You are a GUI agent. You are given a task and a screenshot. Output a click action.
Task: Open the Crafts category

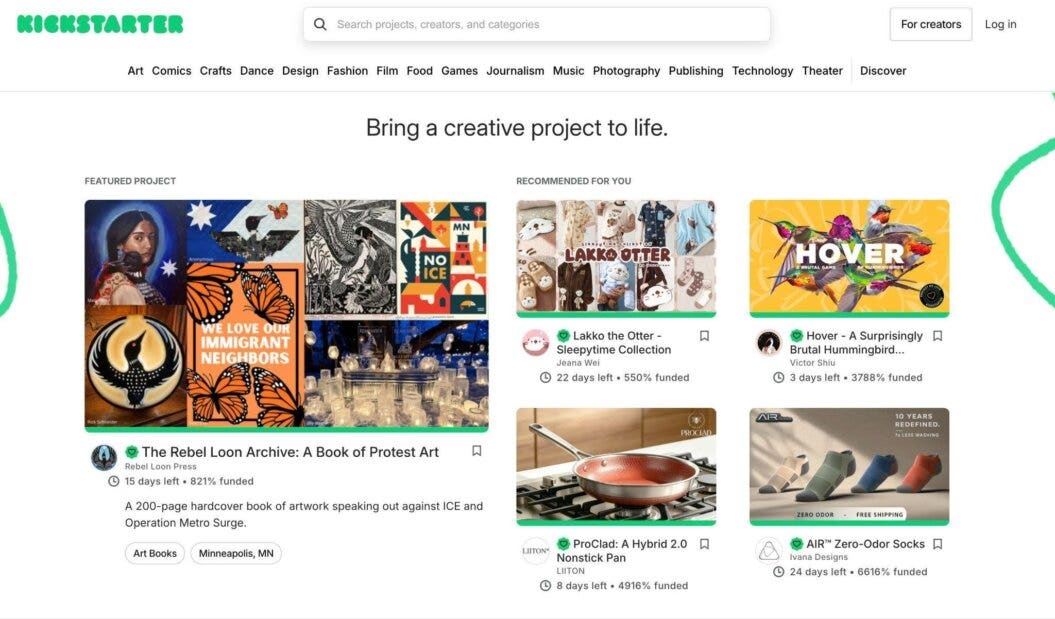click(215, 71)
